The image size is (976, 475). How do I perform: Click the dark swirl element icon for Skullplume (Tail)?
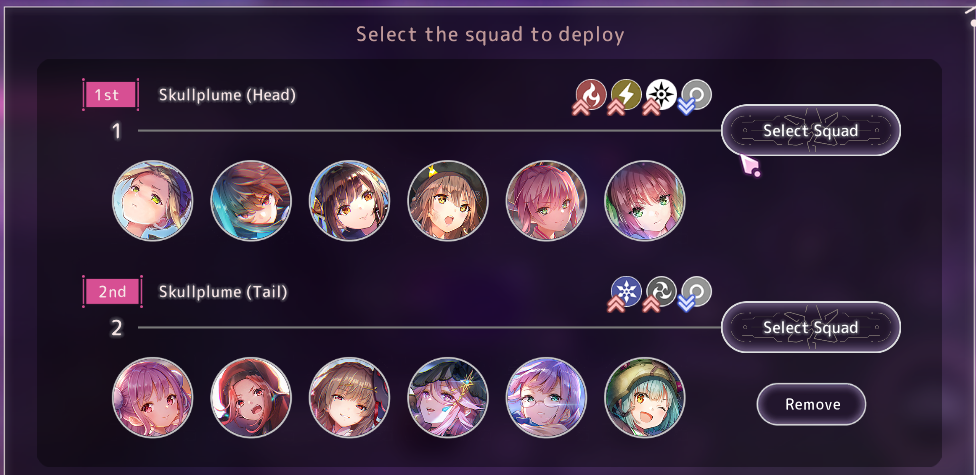[x=661, y=291]
